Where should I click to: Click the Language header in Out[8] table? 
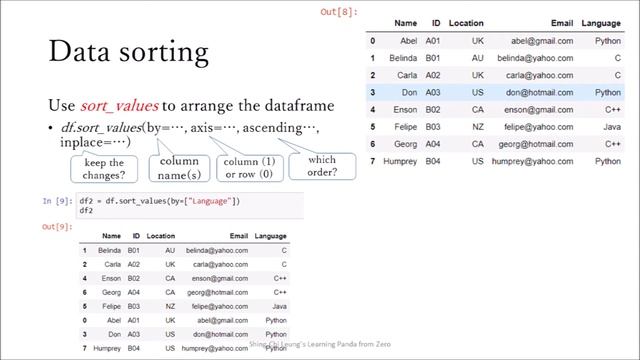pos(601,23)
